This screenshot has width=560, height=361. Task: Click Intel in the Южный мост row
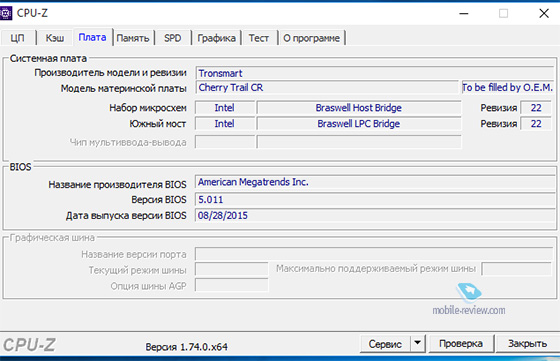click(225, 124)
